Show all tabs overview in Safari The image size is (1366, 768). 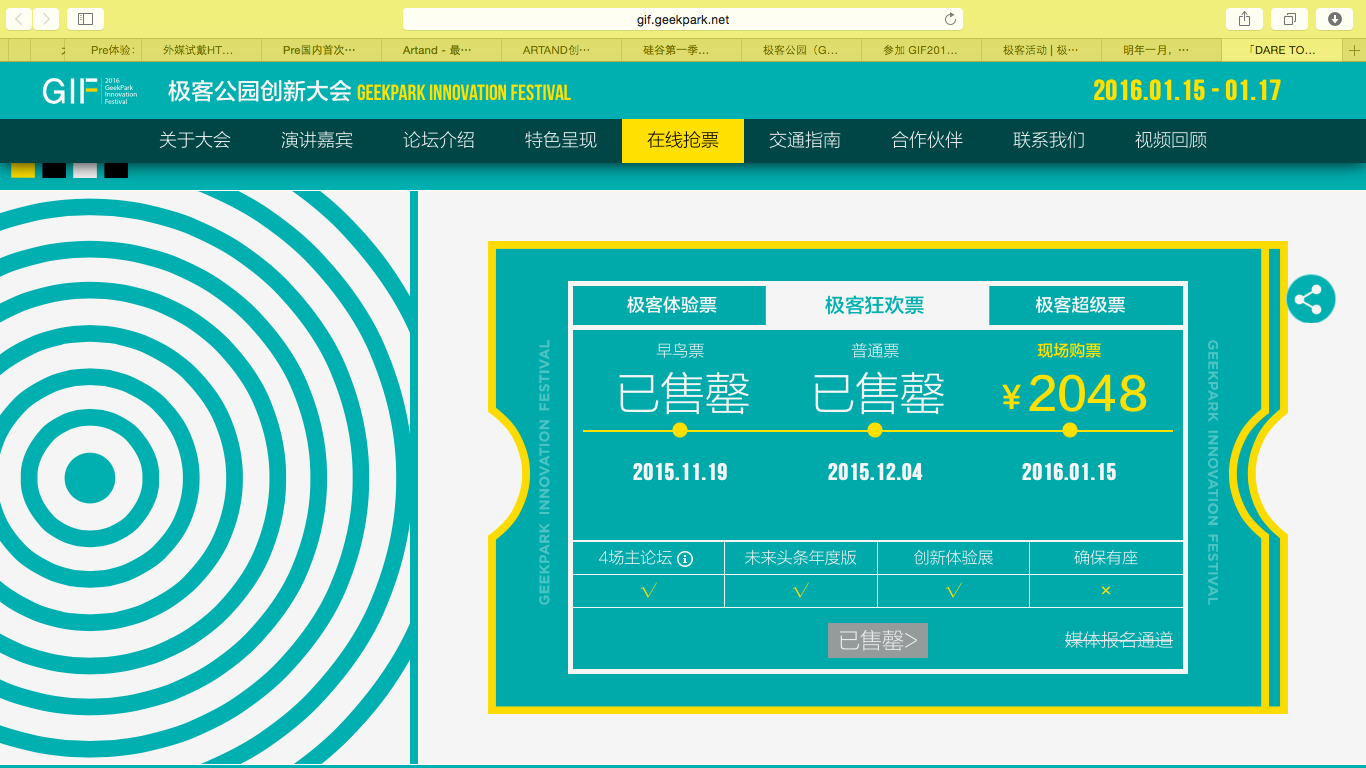pos(1290,19)
